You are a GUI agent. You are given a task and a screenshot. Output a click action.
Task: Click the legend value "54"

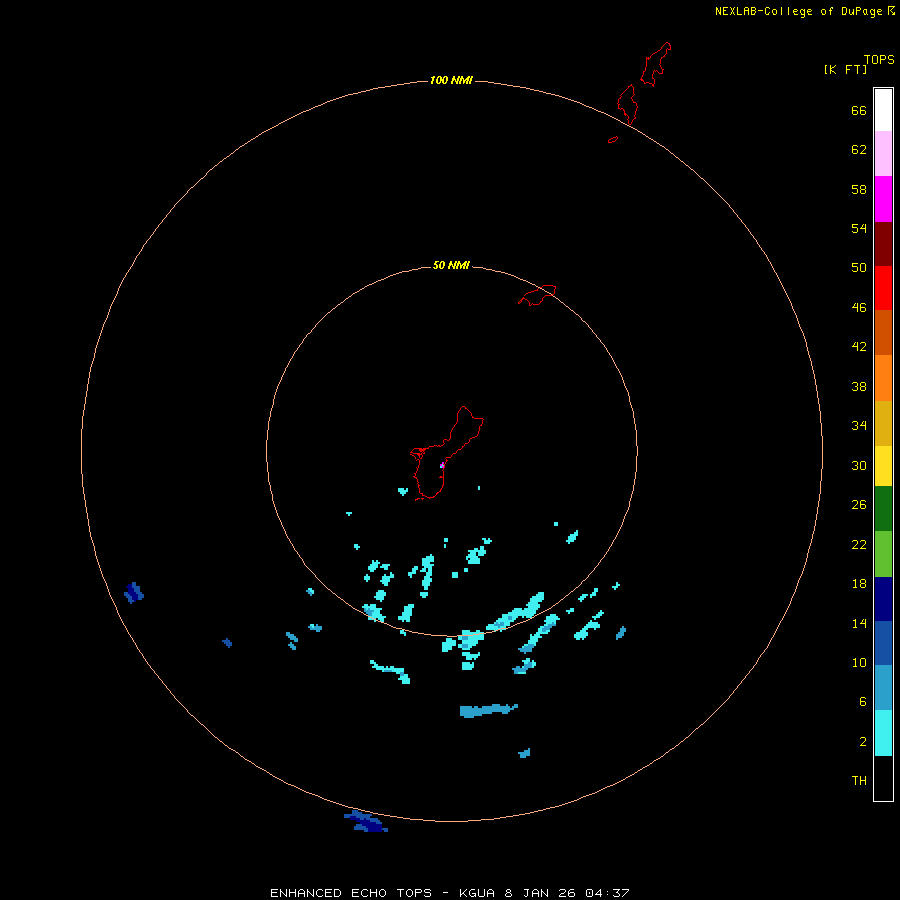(x=859, y=228)
